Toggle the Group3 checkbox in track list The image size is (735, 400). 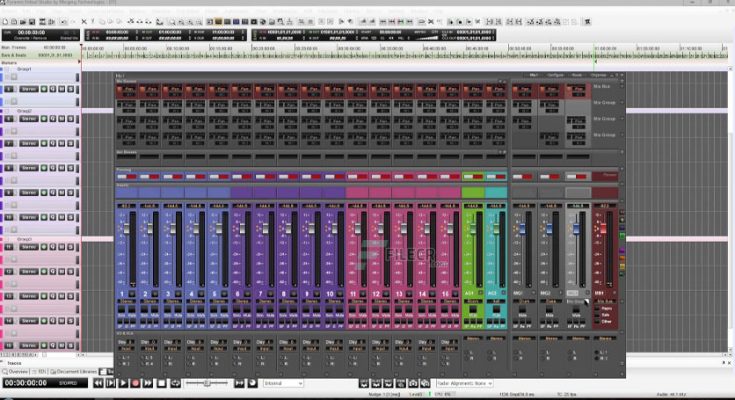point(6,240)
